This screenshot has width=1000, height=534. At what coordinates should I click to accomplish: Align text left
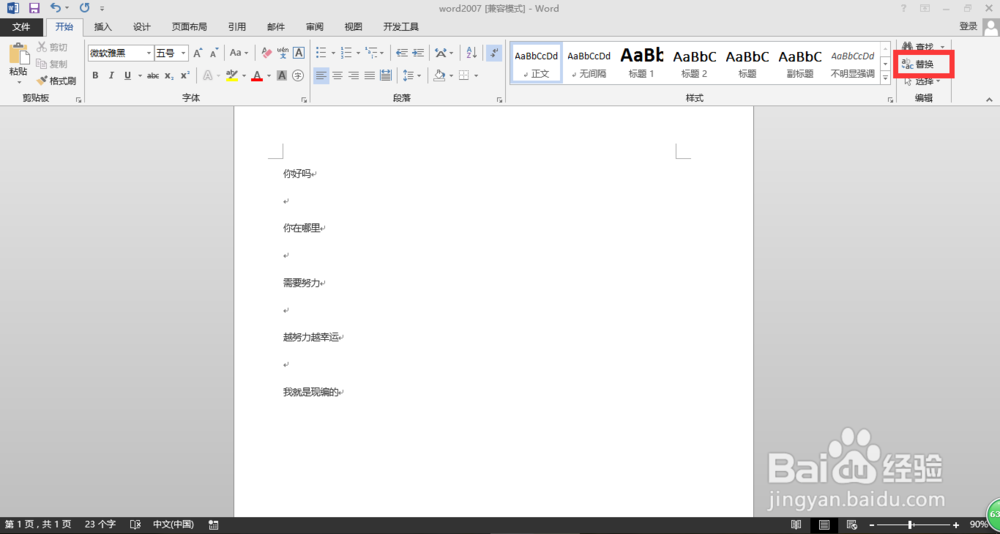321,76
